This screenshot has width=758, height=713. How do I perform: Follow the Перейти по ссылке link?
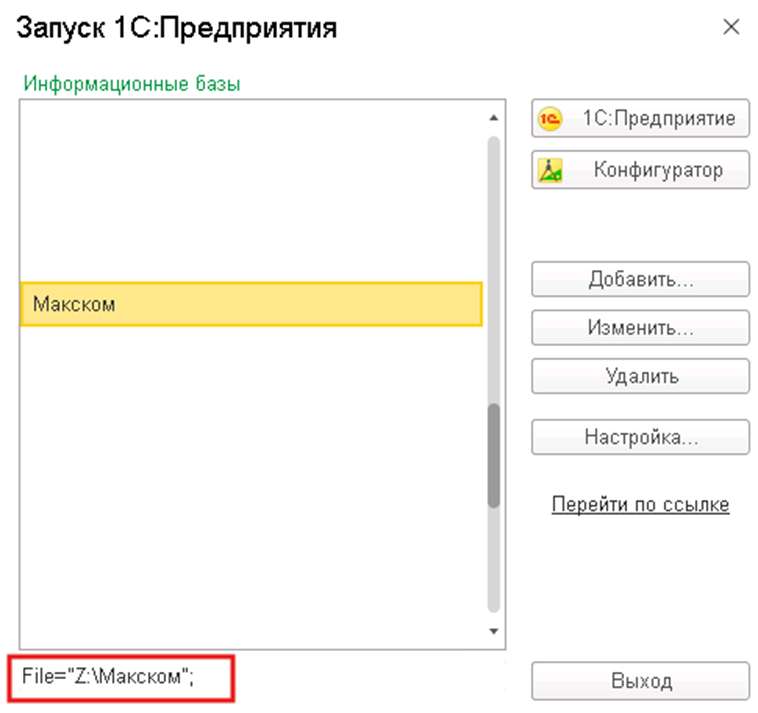tap(640, 504)
